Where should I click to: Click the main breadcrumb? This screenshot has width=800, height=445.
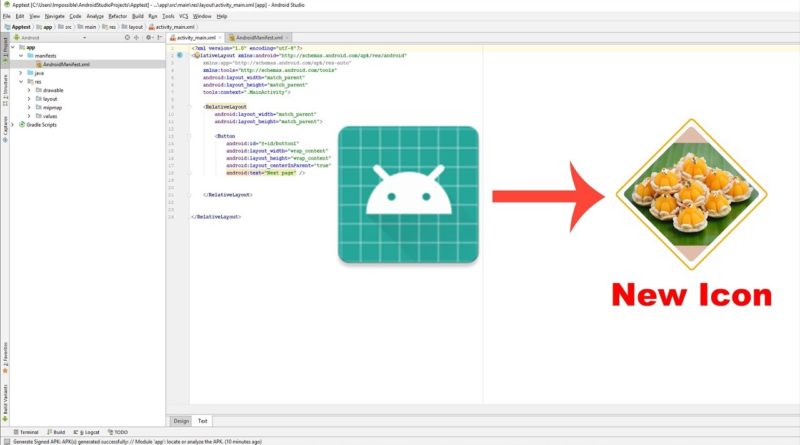tap(87, 27)
